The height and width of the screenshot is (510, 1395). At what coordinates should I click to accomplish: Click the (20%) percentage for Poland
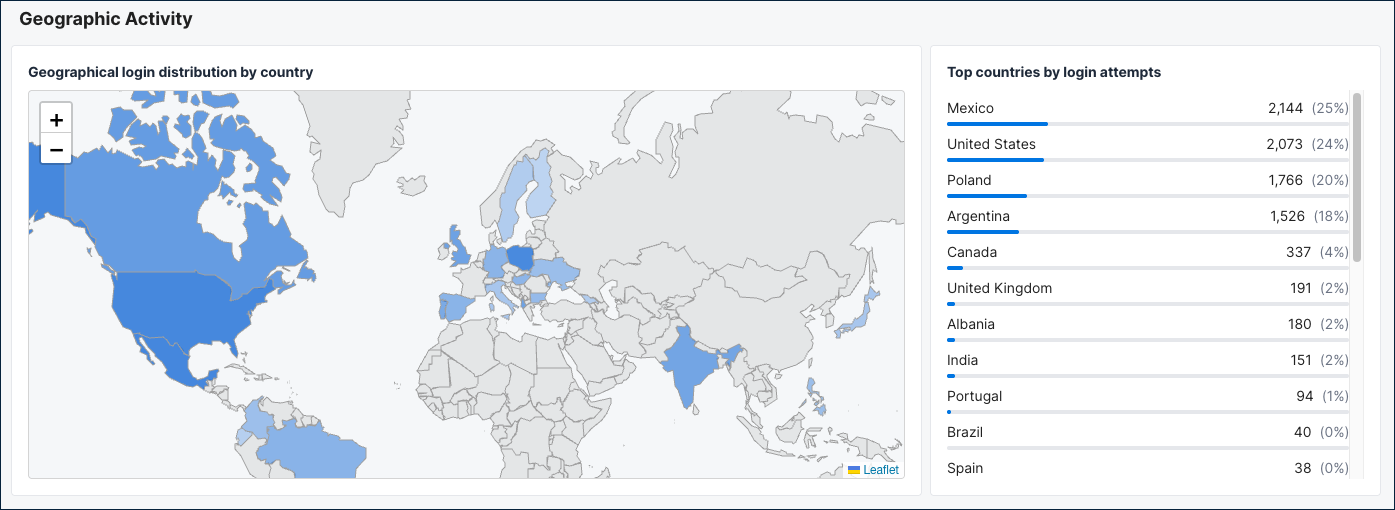coord(1330,180)
